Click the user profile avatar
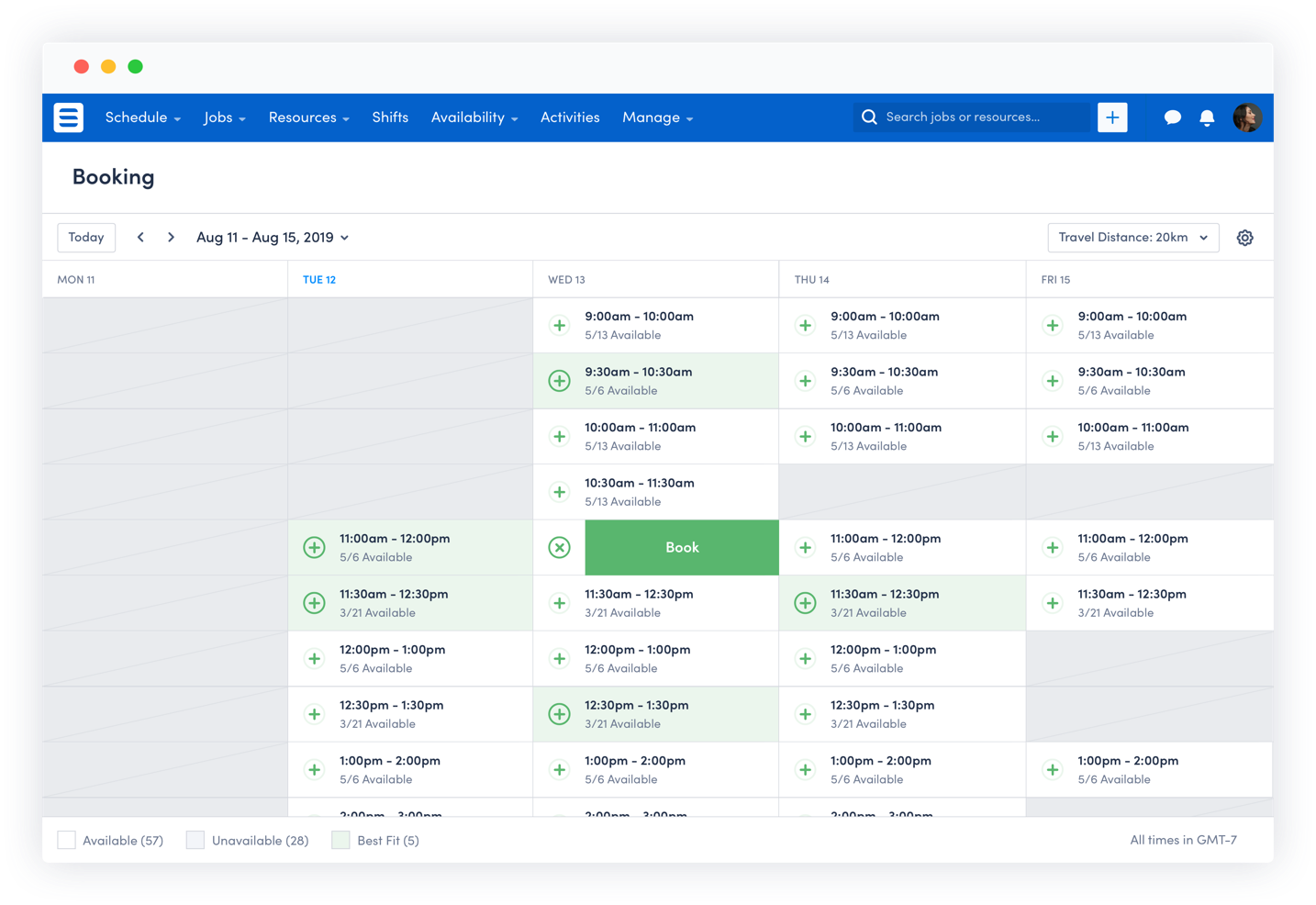The width and height of the screenshot is (1316, 905). pos(1248,117)
